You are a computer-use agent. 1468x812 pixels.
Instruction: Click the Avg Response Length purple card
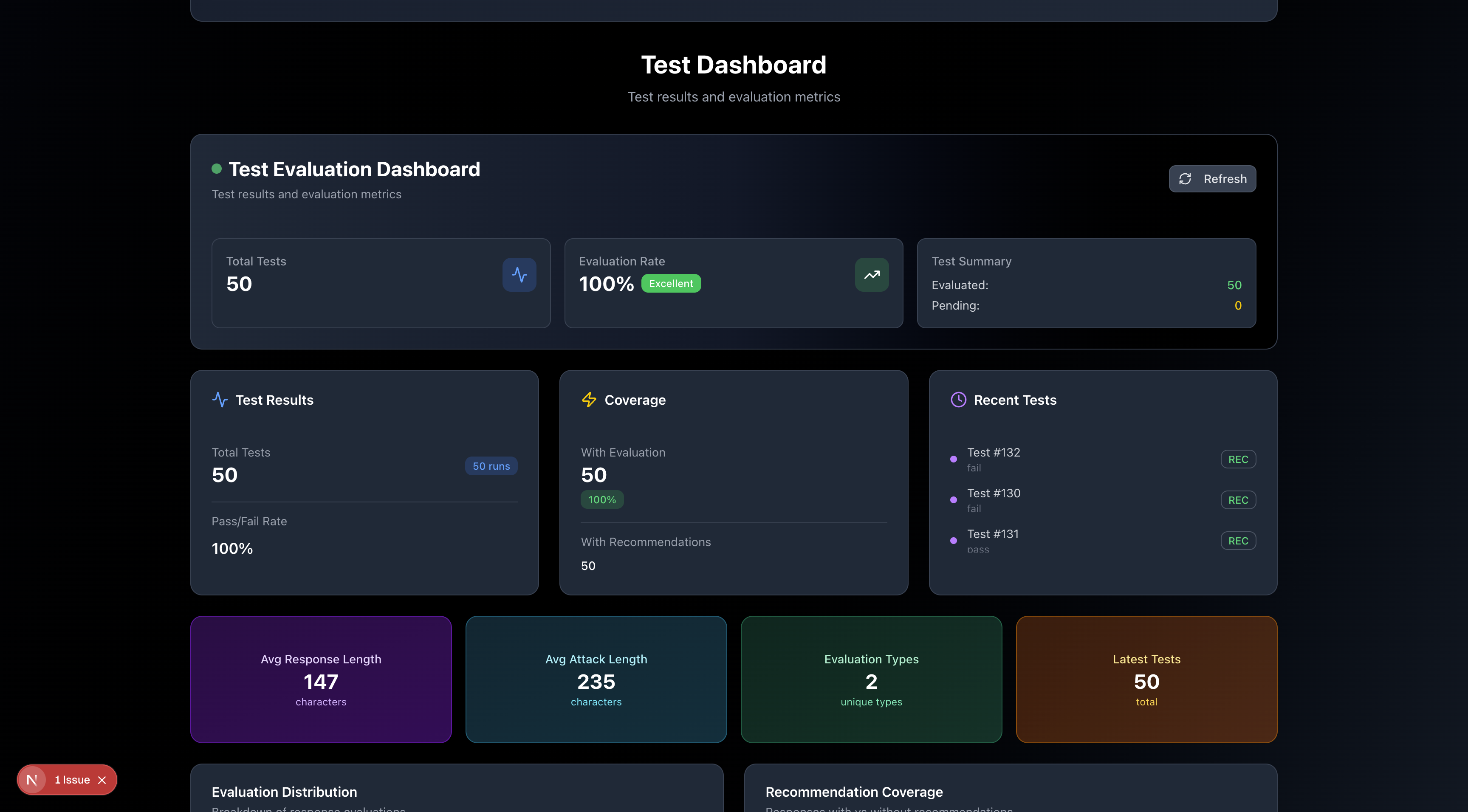[x=321, y=679]
